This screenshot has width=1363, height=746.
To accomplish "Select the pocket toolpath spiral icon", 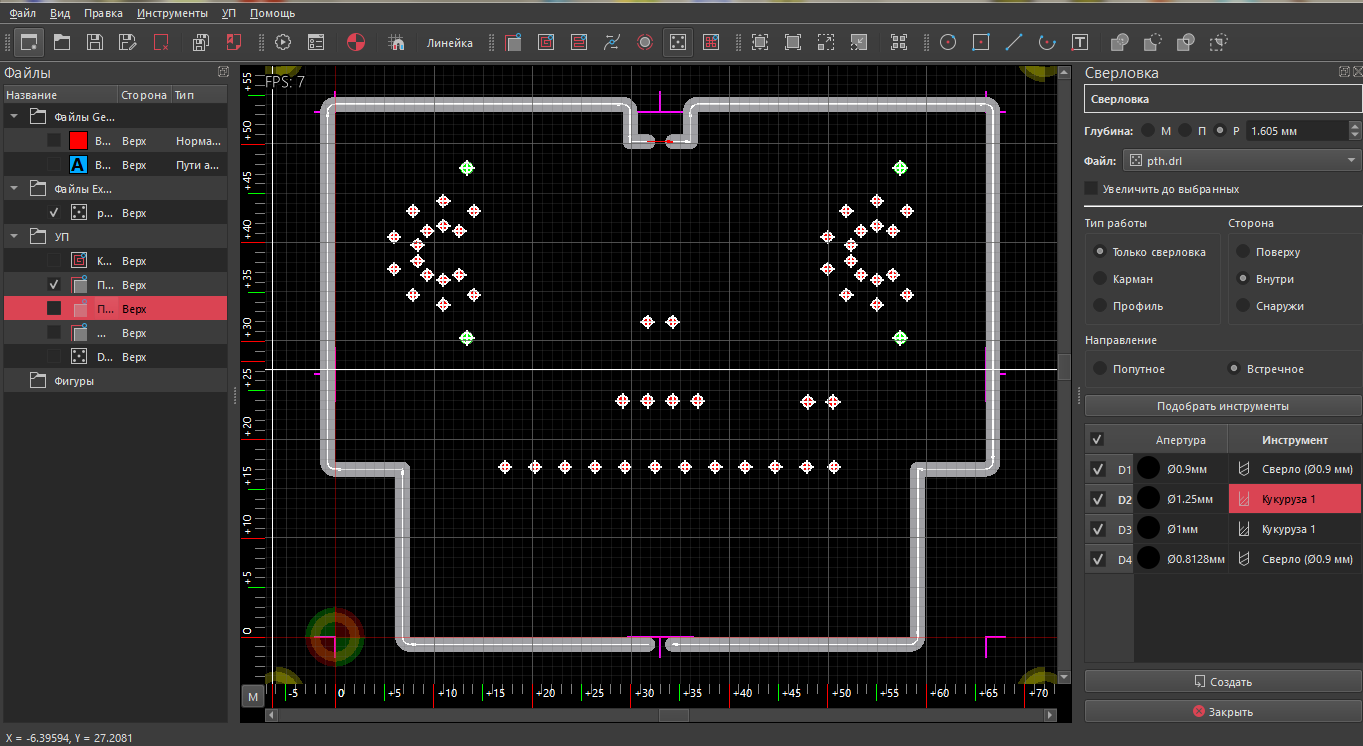I will (546, 42).
